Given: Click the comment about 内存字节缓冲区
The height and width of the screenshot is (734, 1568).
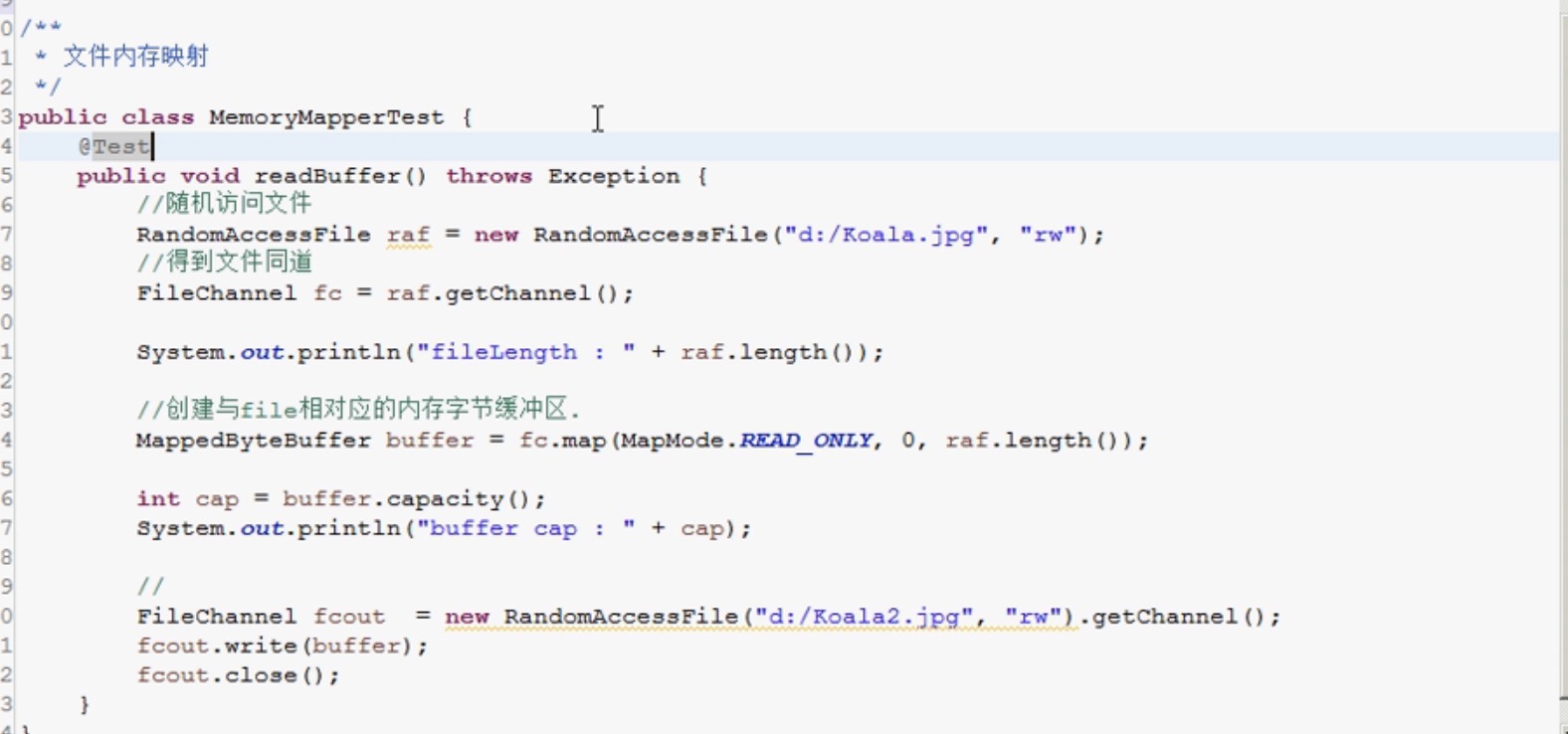Looking at the screenshot, I should (x=358, y=409).
